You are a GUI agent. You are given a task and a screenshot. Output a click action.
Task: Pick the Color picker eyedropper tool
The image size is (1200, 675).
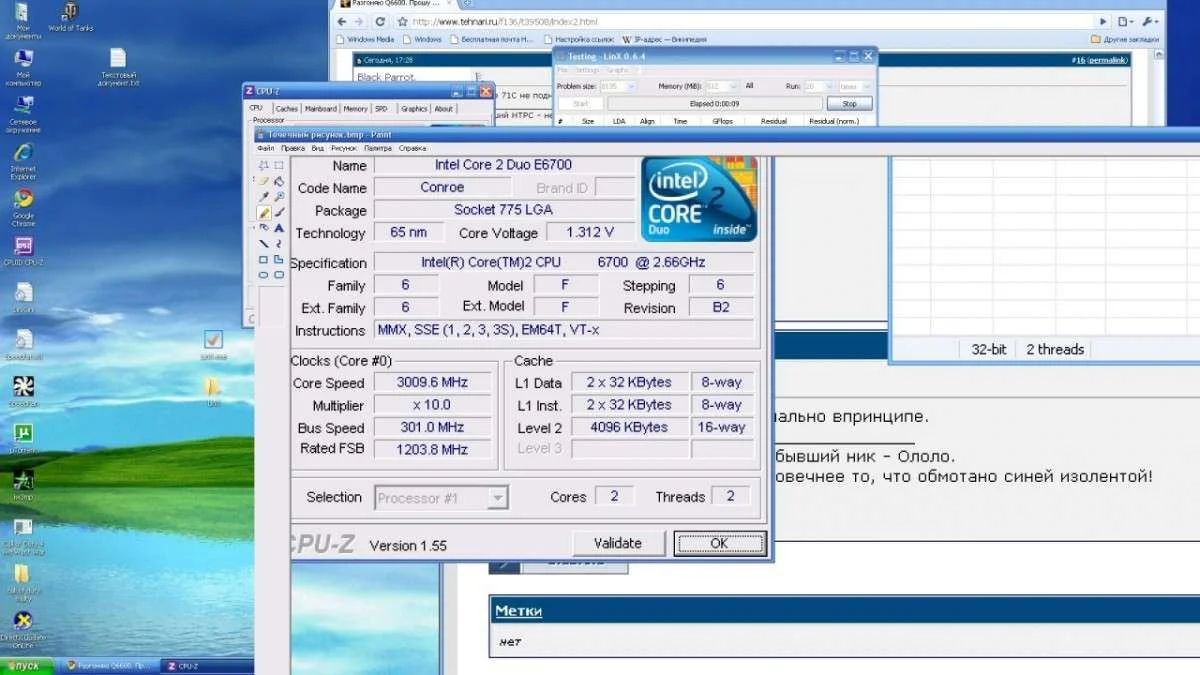coord(264,197)
